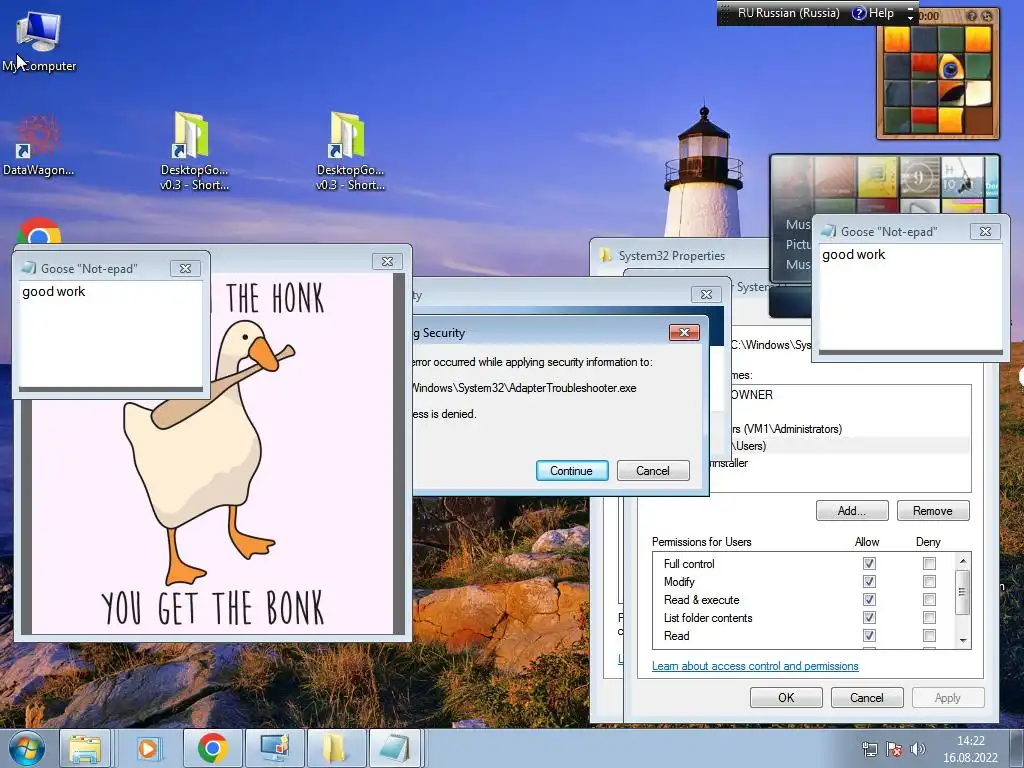Check Allow for Full control

pos(869,563)
